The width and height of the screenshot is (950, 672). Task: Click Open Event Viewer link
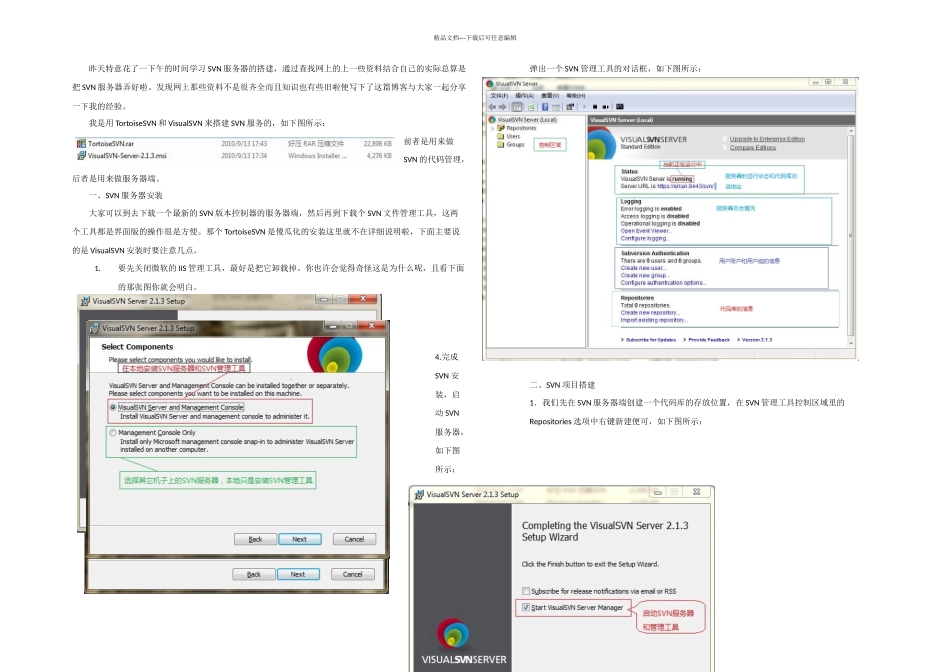pos(645,231)
